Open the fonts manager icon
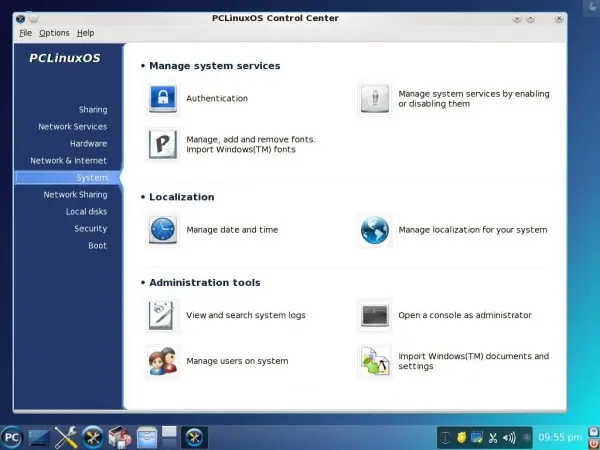The image size is (600, 450). click(x=162, y=144)
